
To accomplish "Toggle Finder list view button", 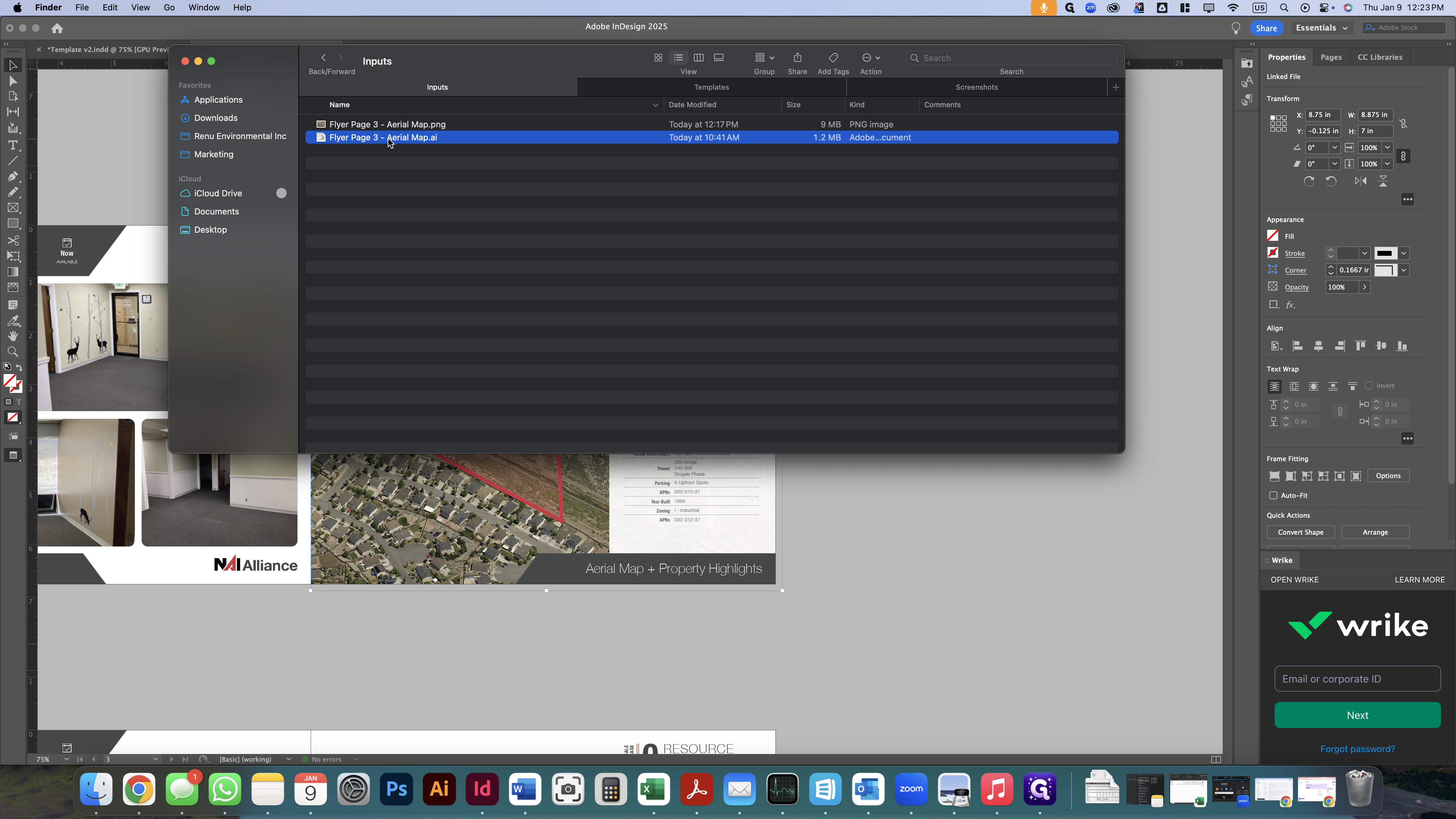I will pos(678,58).
